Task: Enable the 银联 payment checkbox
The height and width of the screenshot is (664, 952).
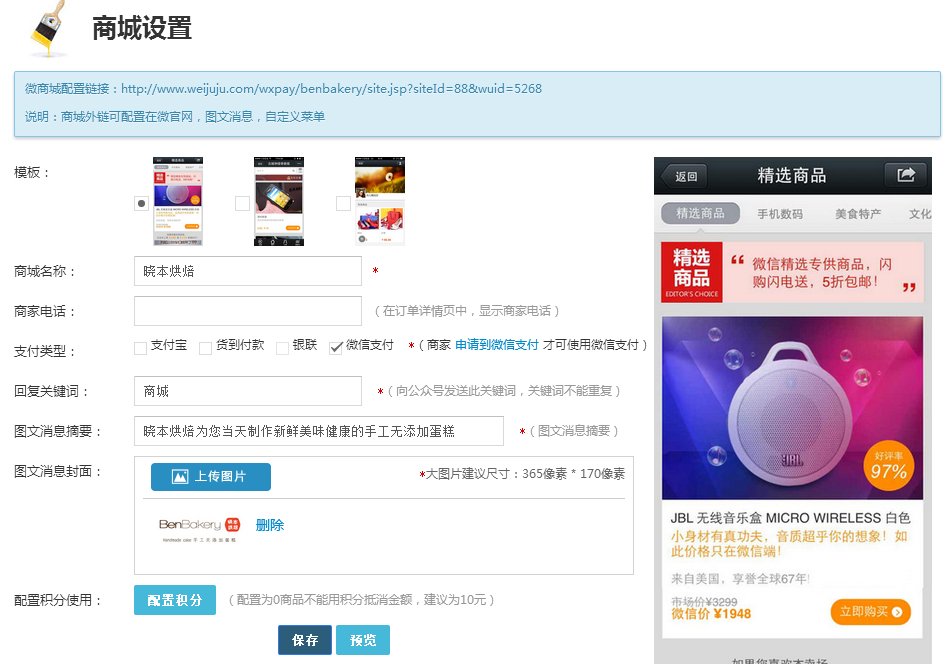Action: [282, 348]
